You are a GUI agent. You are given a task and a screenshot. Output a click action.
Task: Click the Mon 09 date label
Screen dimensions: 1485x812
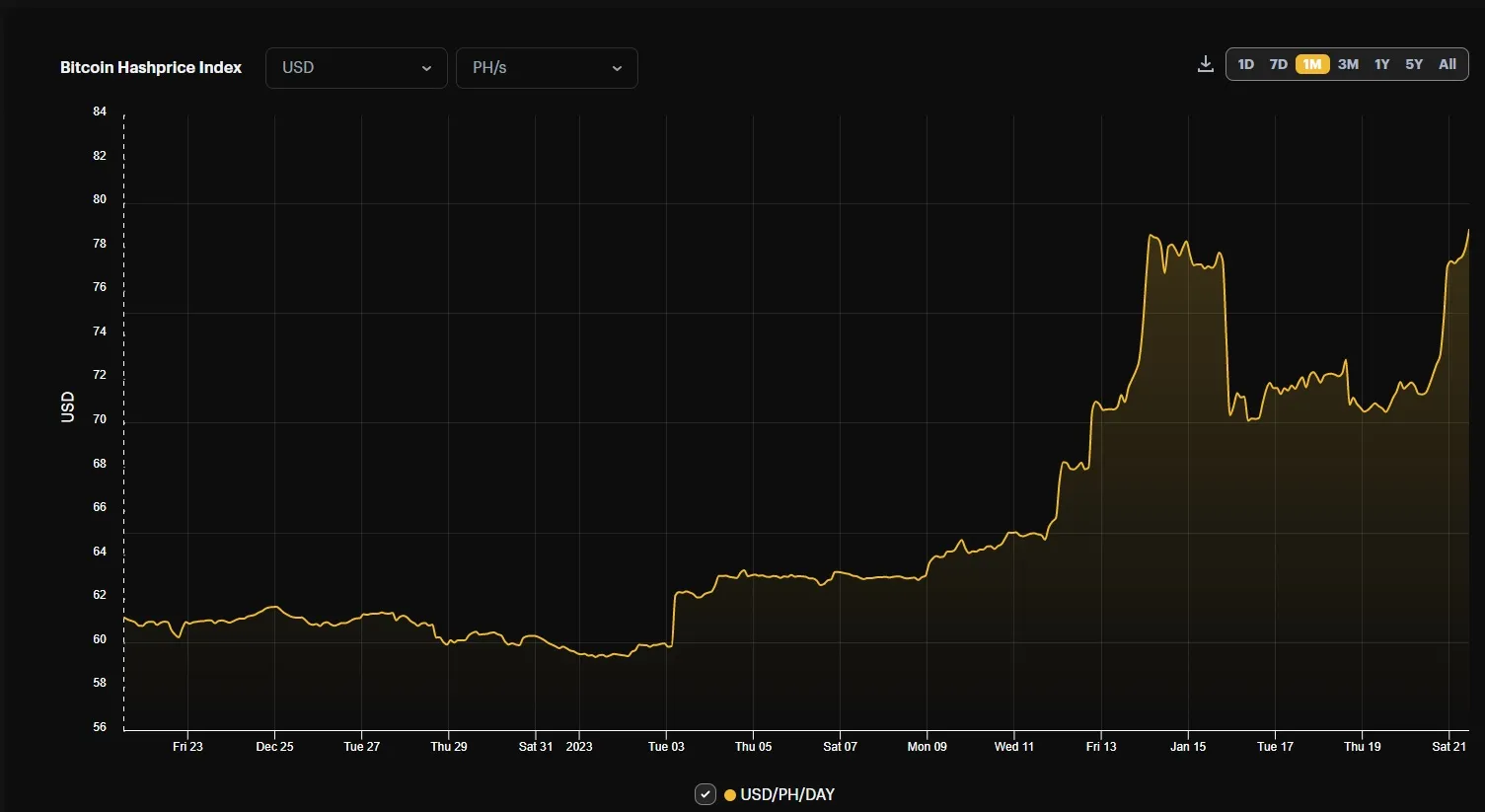(x=927, y=747)
